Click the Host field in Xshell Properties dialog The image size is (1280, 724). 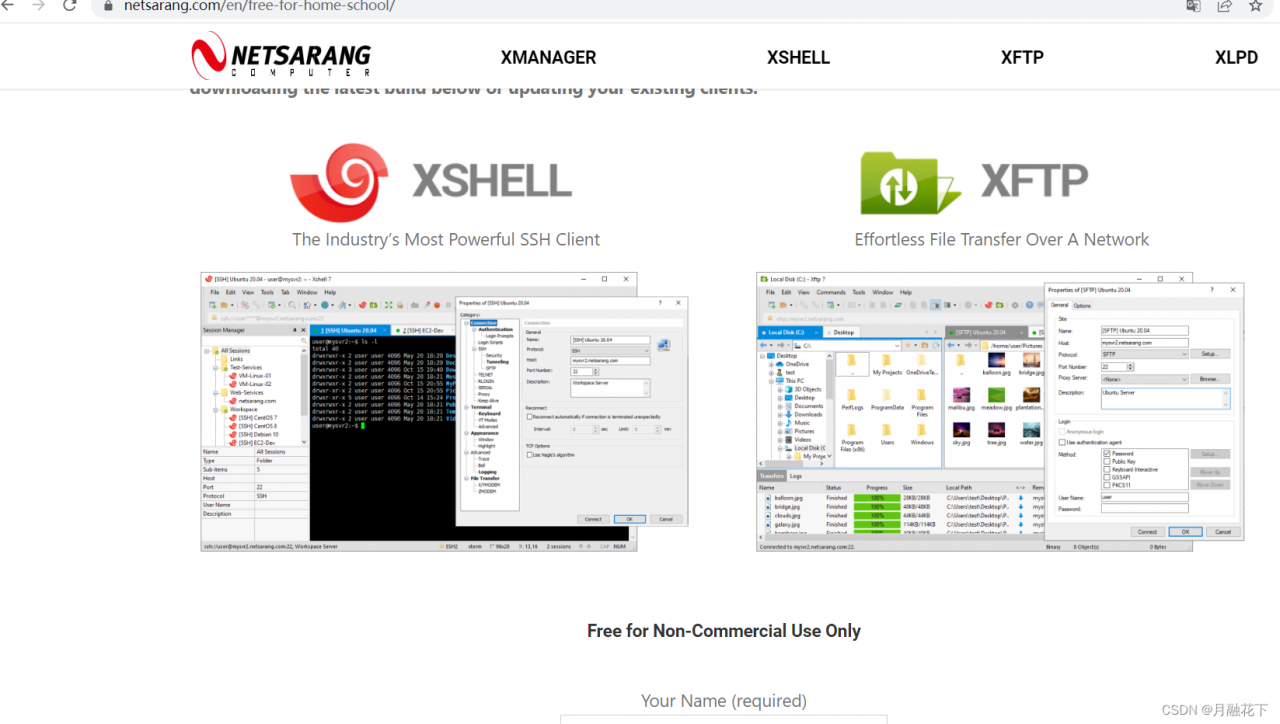point(610,361)
